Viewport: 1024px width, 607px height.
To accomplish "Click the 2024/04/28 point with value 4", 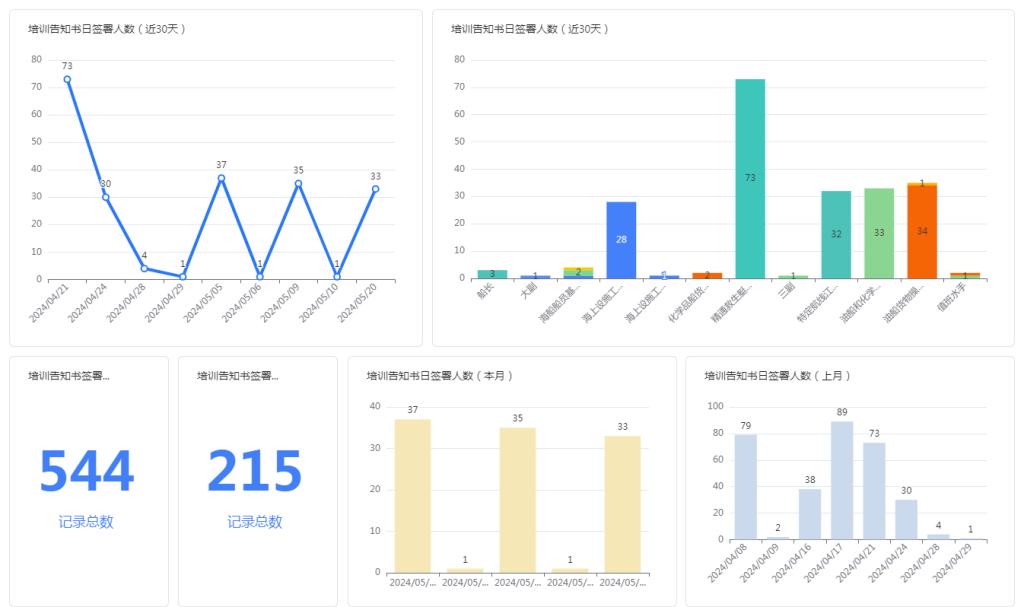I will [144, 268].
